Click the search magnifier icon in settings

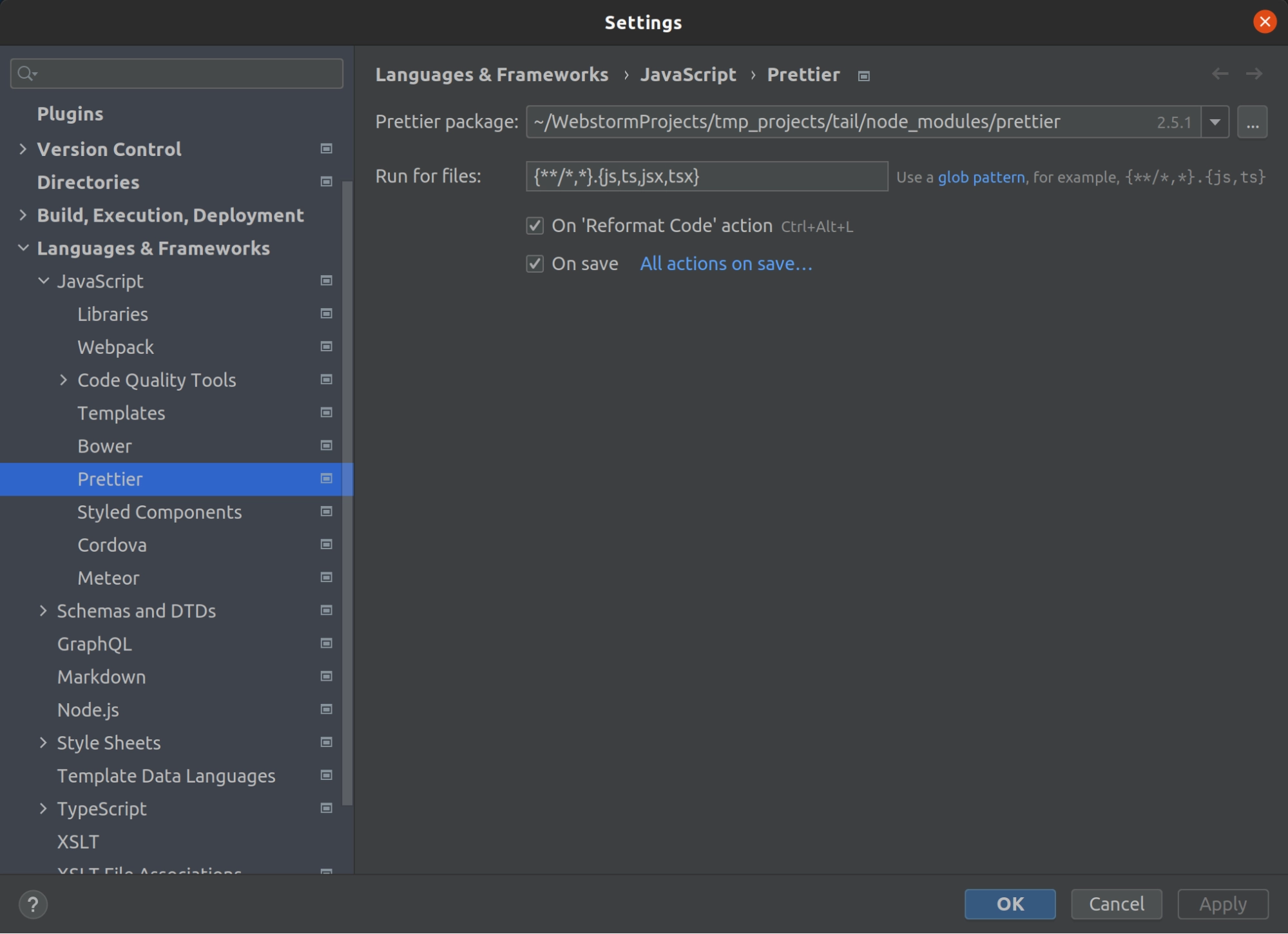27,73
